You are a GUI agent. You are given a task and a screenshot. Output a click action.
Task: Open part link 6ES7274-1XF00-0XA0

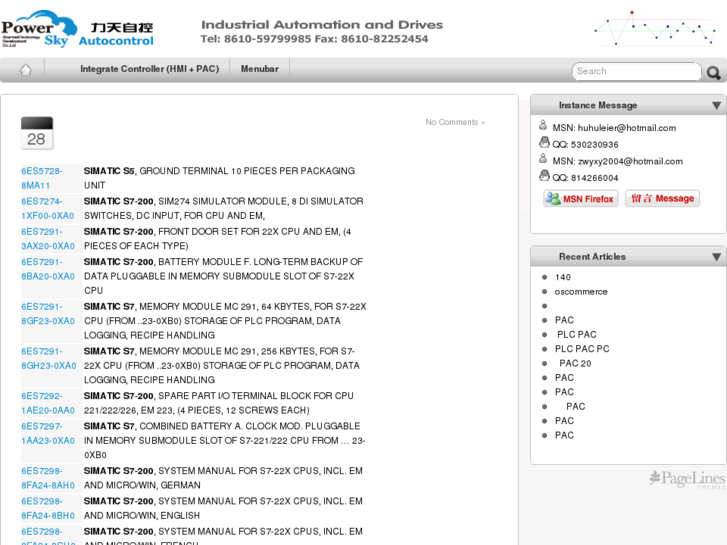(x=48, y=208)
